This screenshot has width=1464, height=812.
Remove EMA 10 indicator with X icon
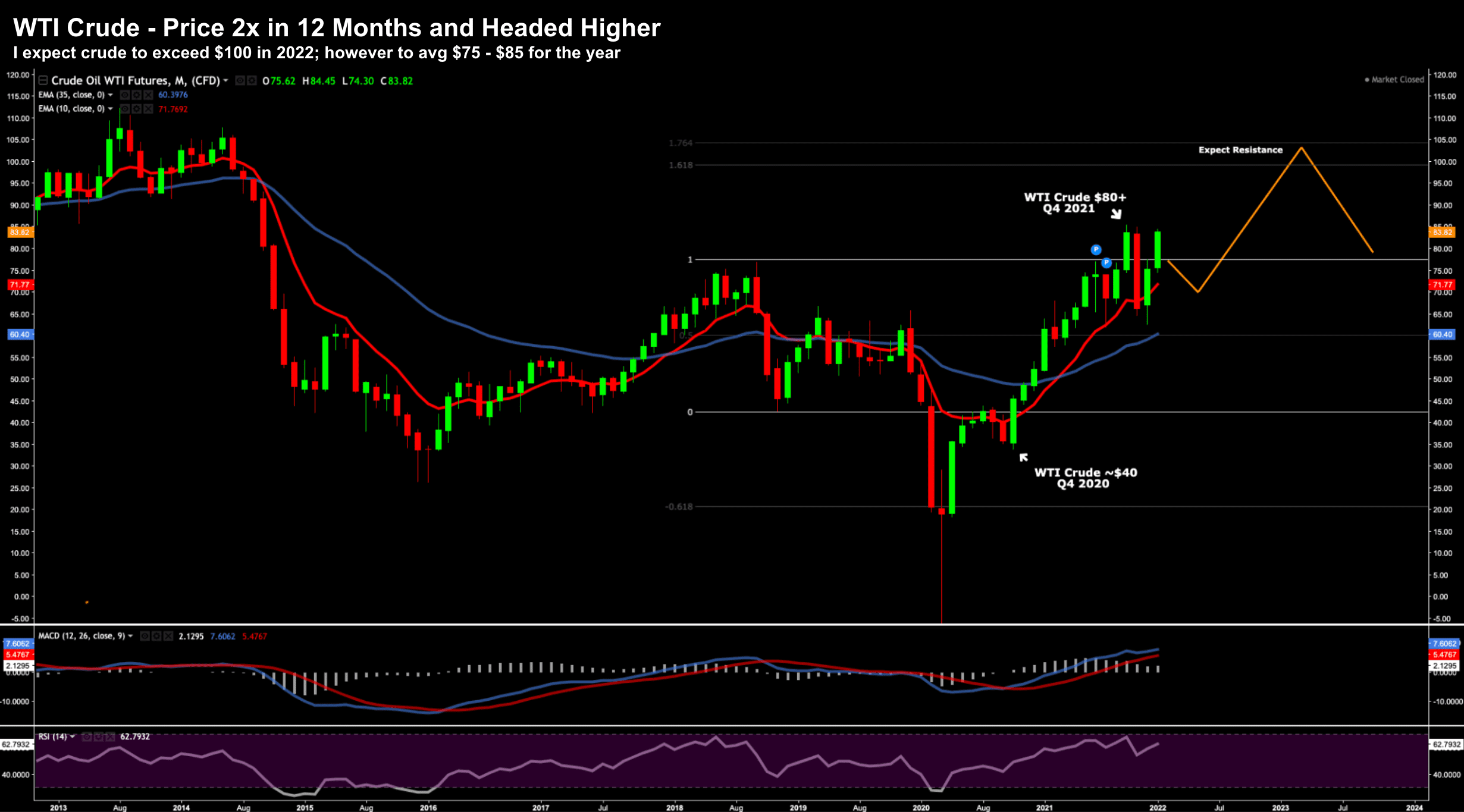click(148, 109)
